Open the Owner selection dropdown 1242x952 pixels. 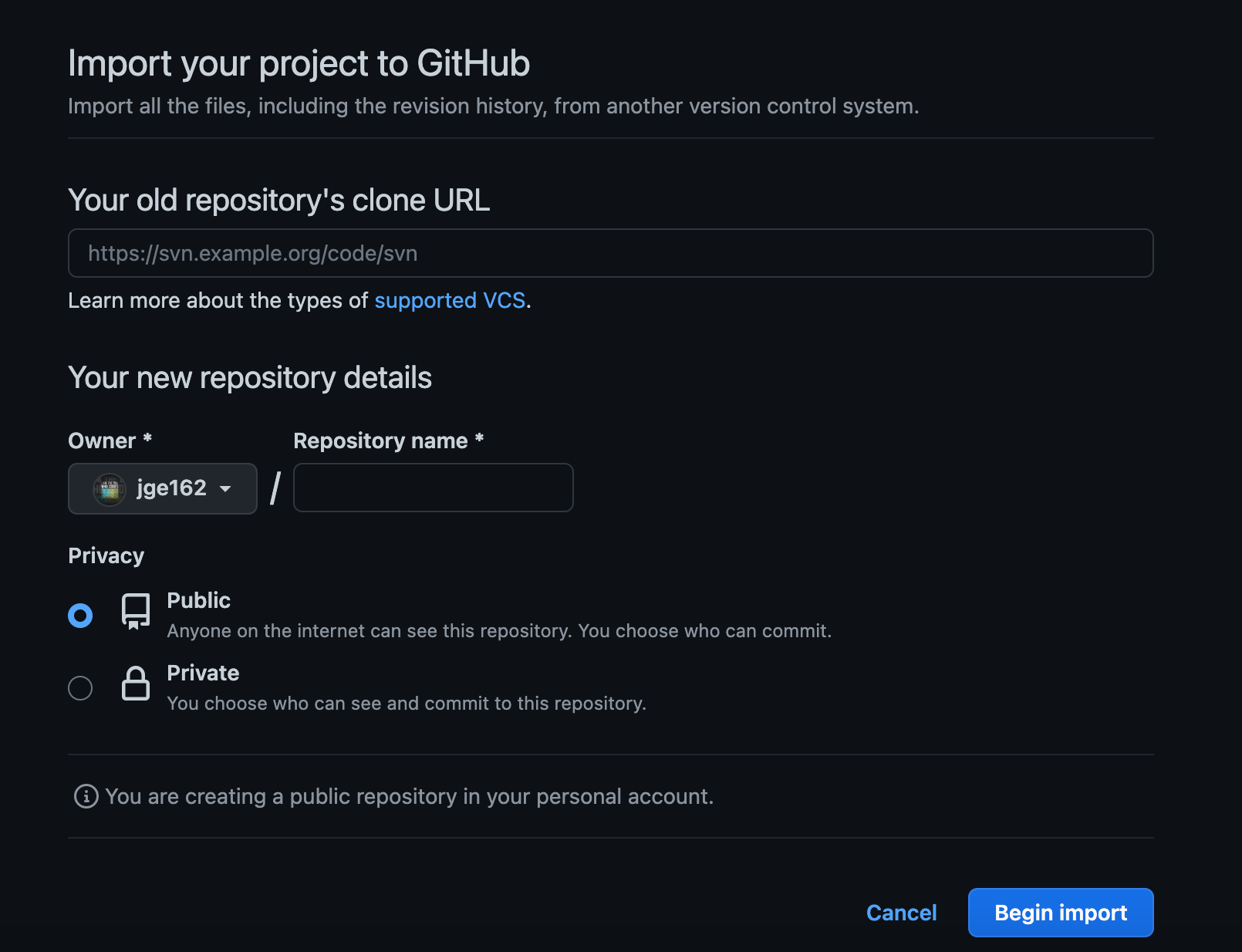click(x=162, y=488)
